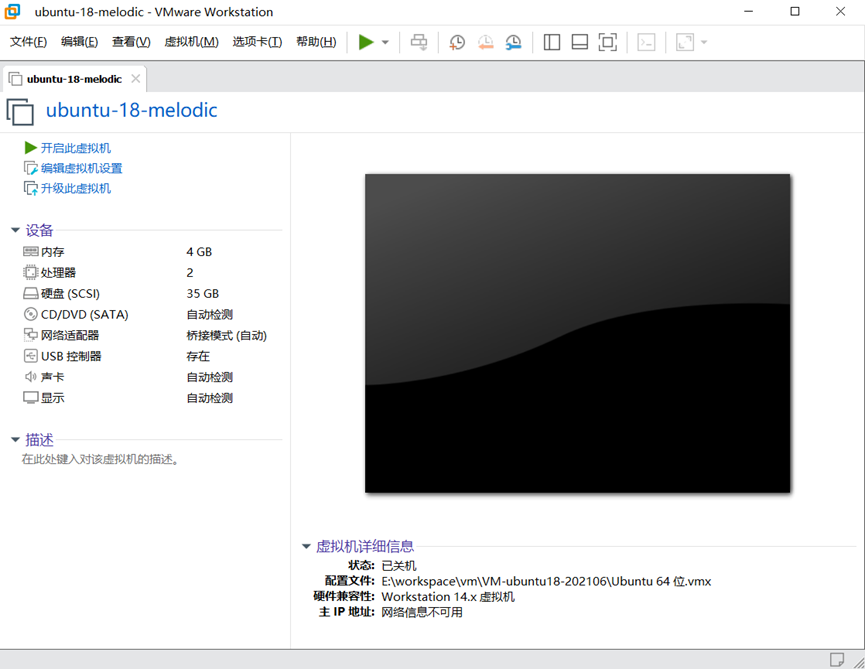Open the snapshot manager icon
Image resolution: width=865 pixels, height=669 pixels.
513,42
